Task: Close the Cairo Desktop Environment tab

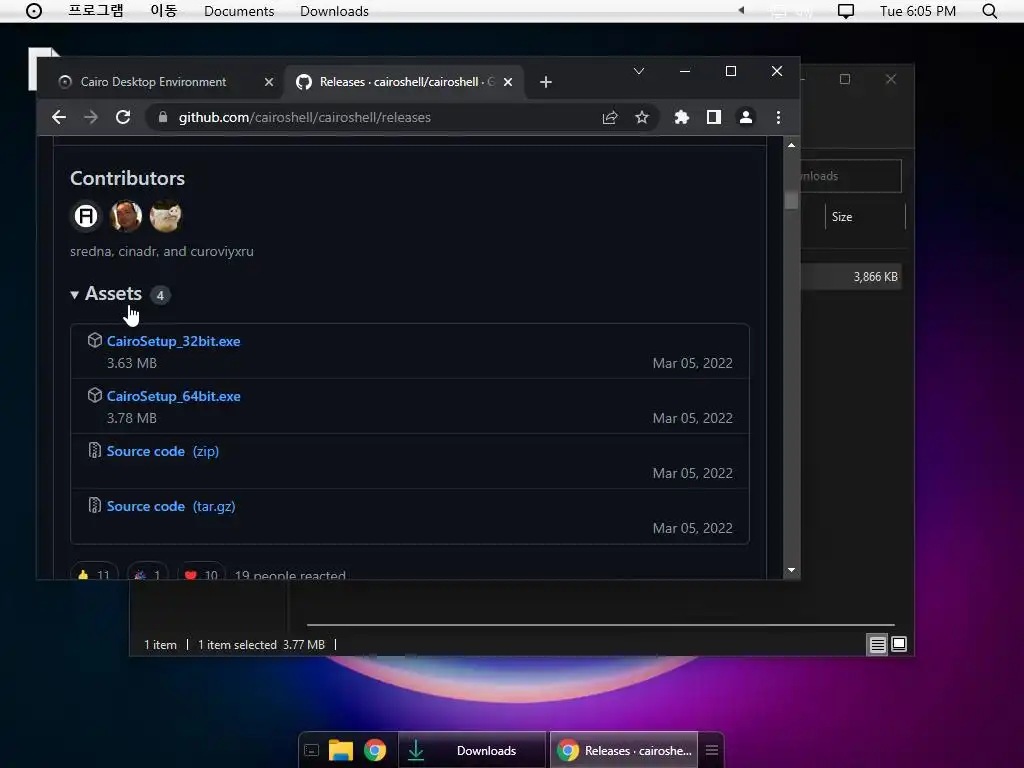Action: point(269,82)
